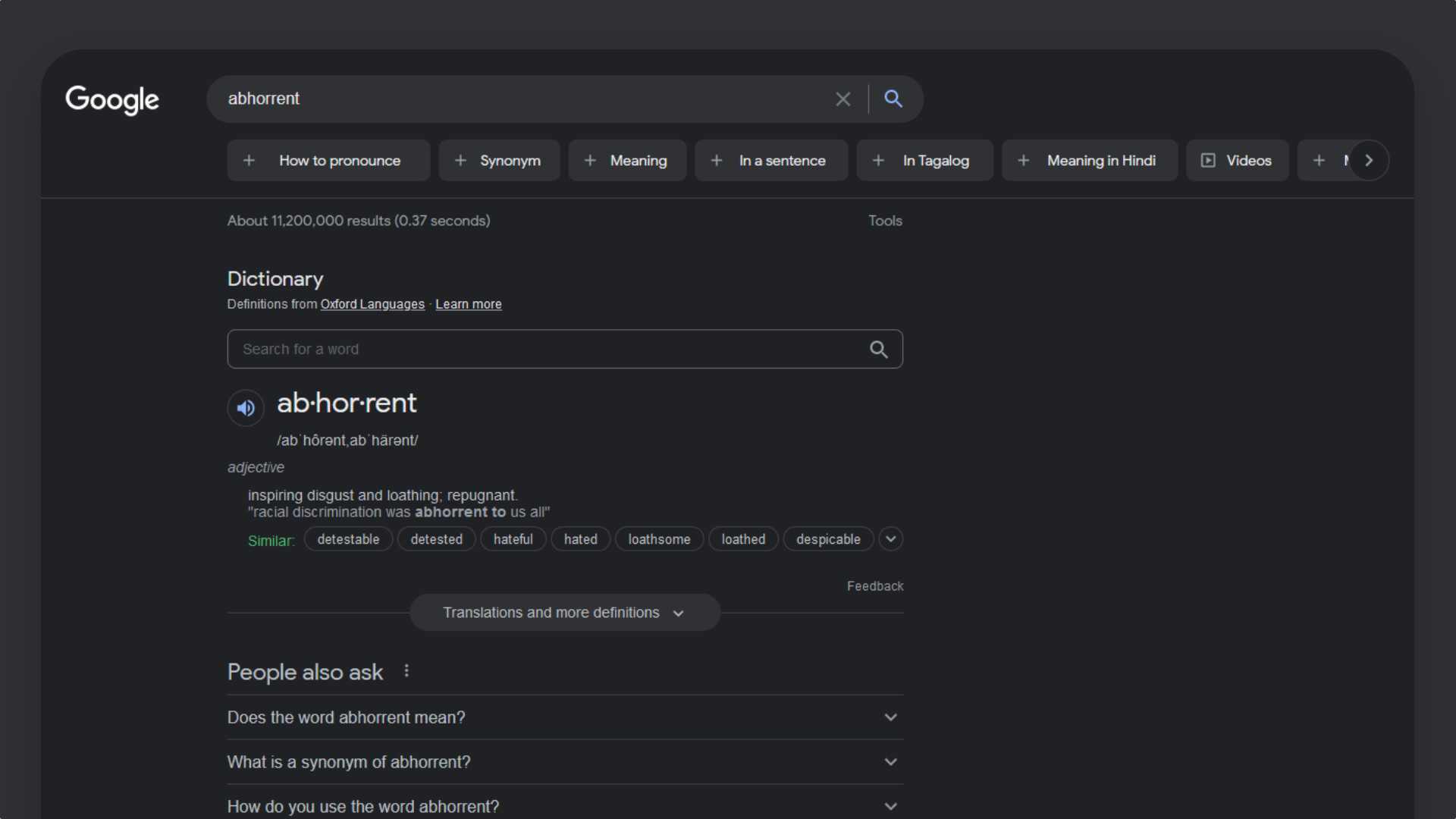Expand more similar words chevron
Image resolution: width=1456 pixels, height=819 pixels.
[x=890, y=539]
